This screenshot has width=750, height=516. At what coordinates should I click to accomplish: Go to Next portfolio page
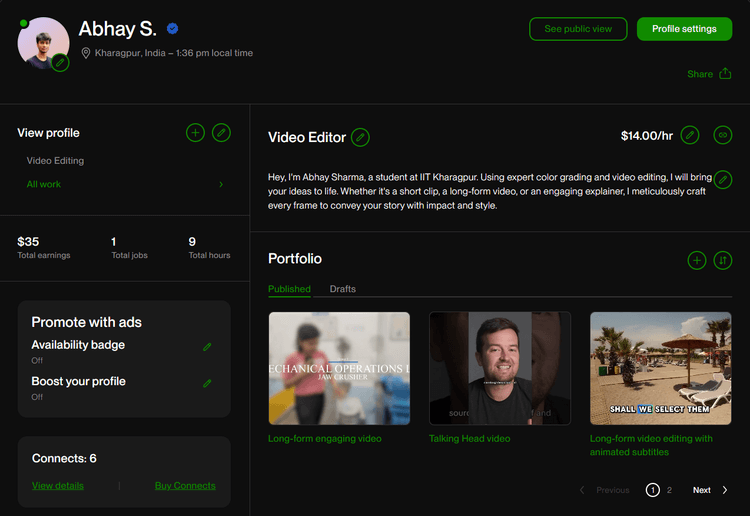[x=710, y=490]
